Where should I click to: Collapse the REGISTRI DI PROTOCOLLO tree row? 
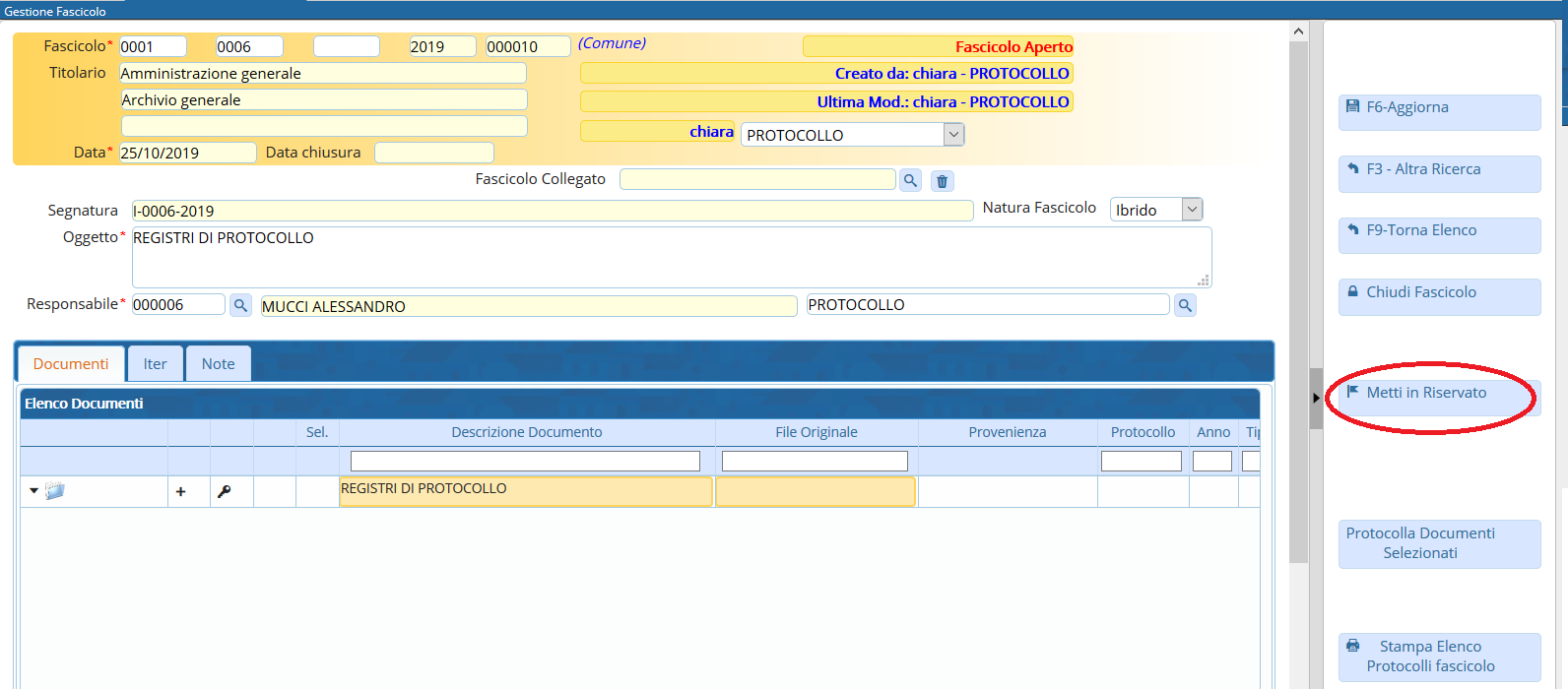(33, 490)
